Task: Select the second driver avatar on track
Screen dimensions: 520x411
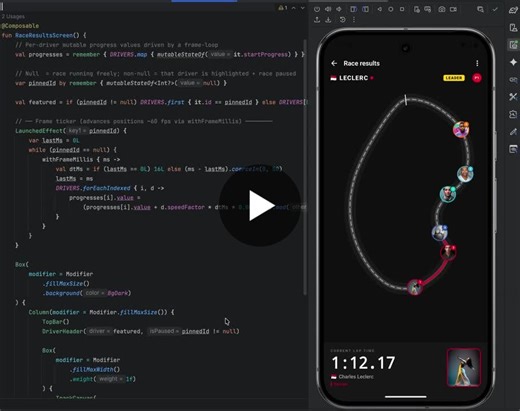Action: (465, 174)
